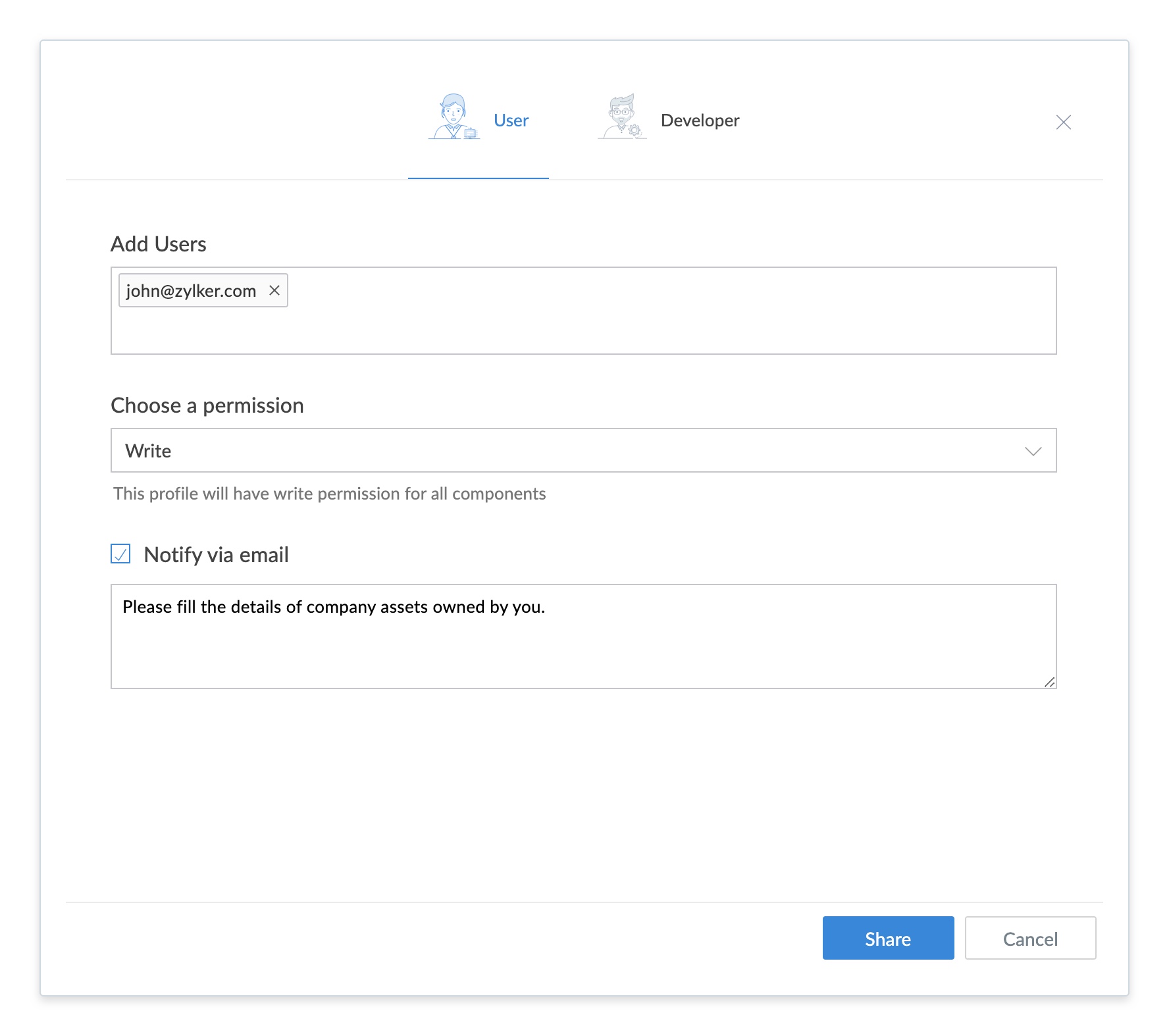Click the write permission helper text
1169x1036 pixels.
tap(329, 494)
